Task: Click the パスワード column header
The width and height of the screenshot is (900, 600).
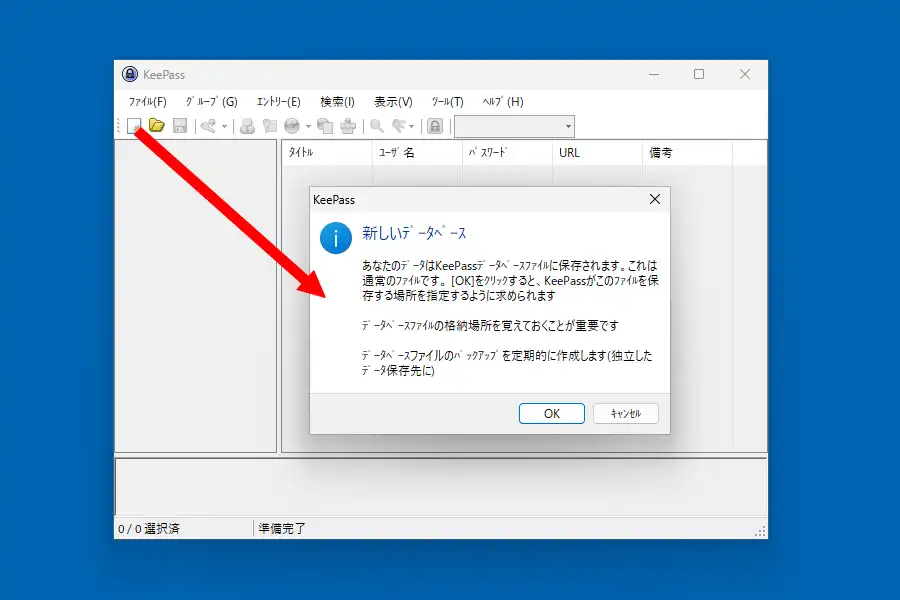Action: pyautogui.click(x=508, y=153)
